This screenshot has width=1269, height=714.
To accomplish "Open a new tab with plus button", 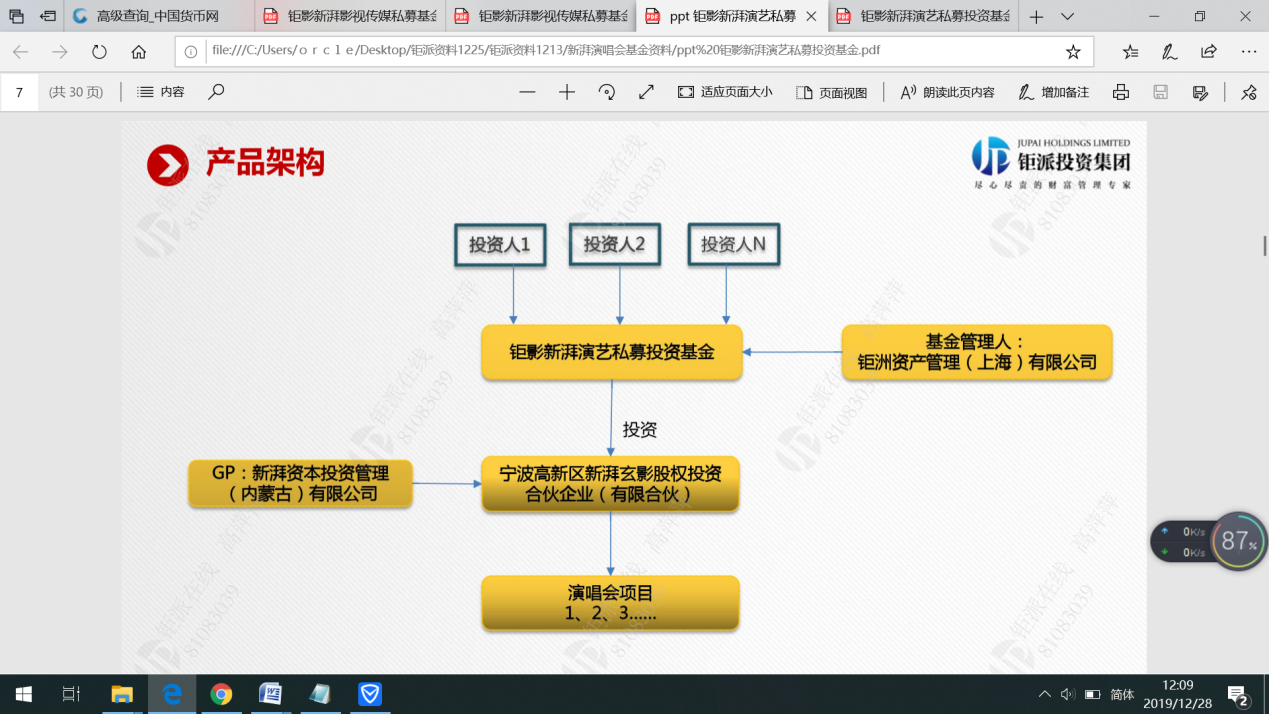I will [1037, 17].
